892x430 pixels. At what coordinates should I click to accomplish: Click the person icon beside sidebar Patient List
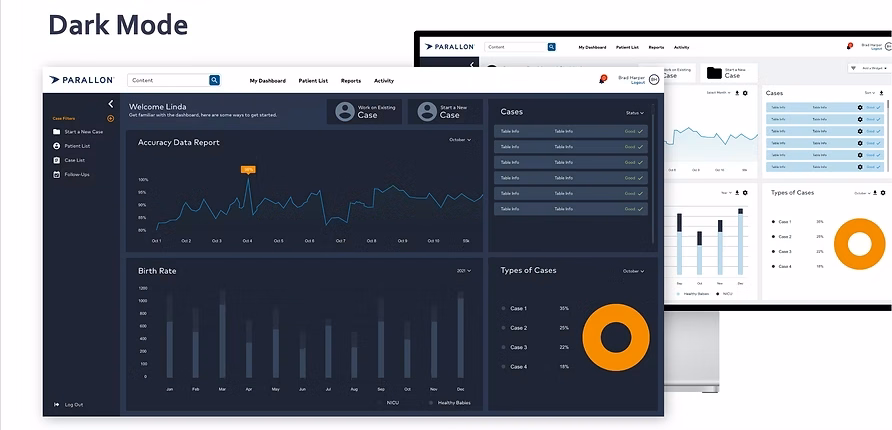(56, 146)
